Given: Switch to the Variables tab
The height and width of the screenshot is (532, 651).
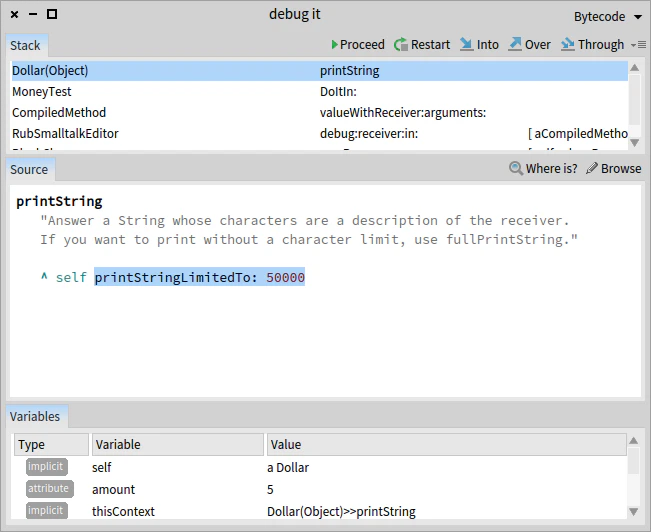Looking at the screenshot, I should (x=35, y=416).
